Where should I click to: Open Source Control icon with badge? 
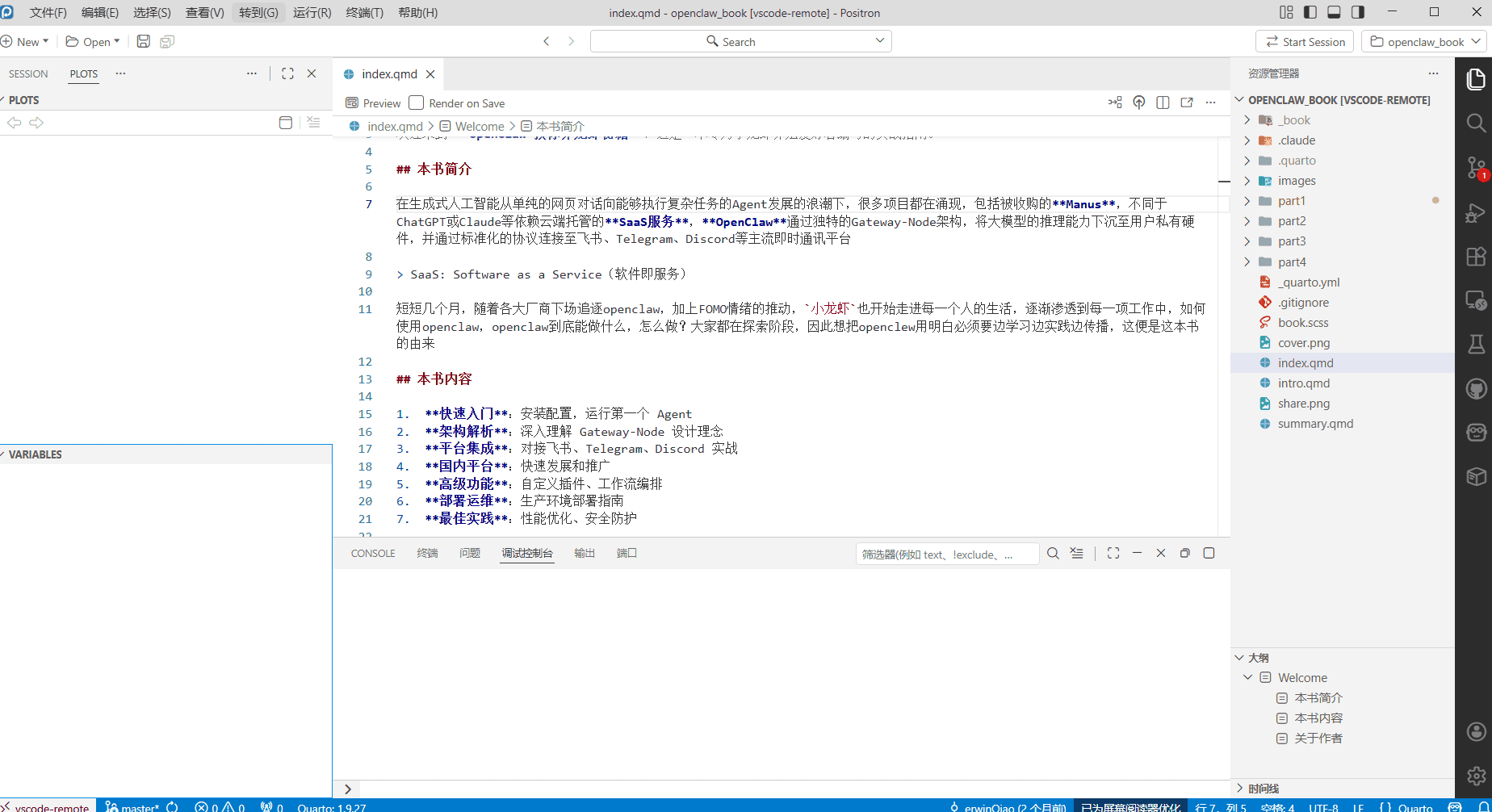(x=1476, y=168)
